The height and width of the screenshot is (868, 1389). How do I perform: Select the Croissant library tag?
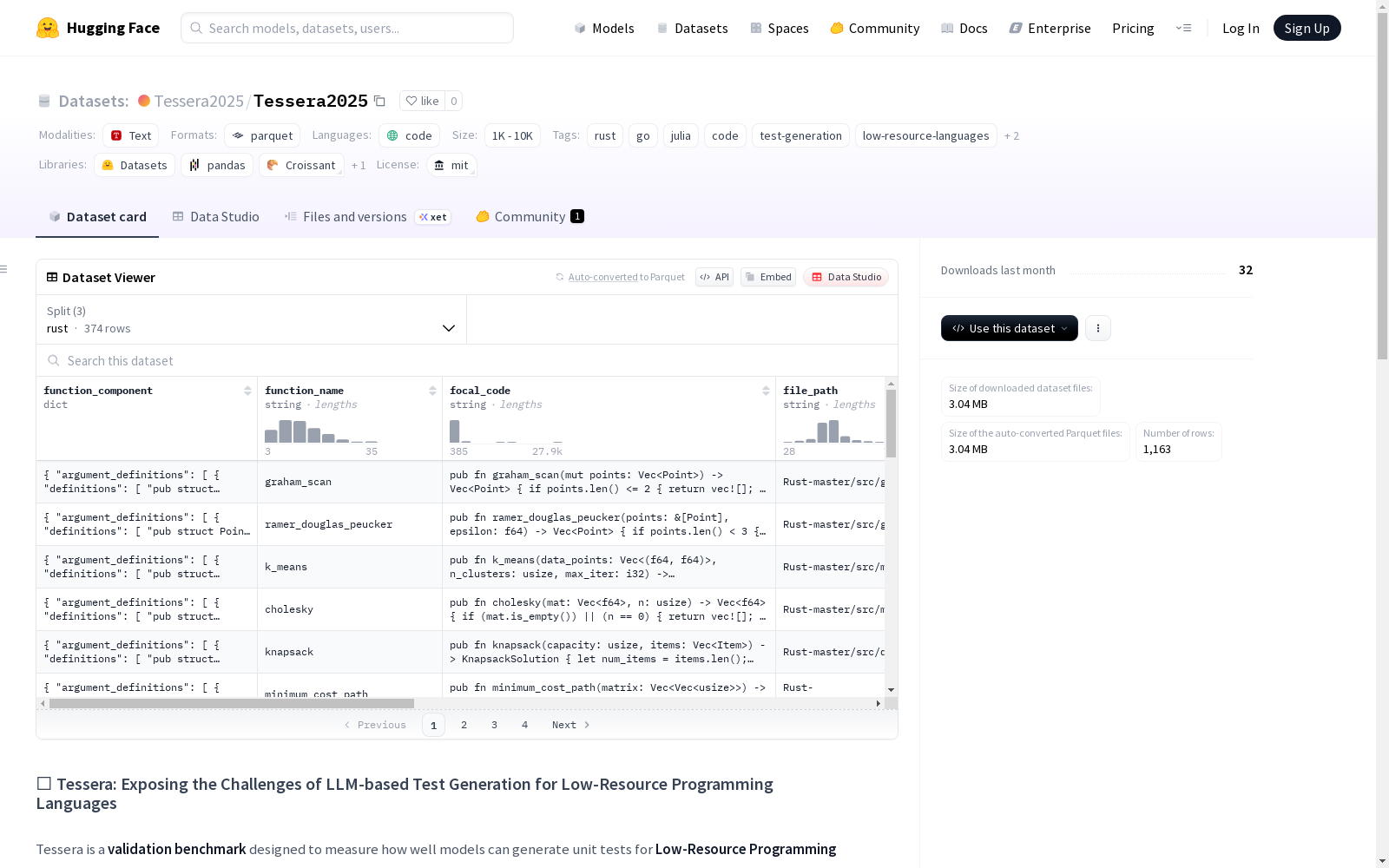coord(301,165)
